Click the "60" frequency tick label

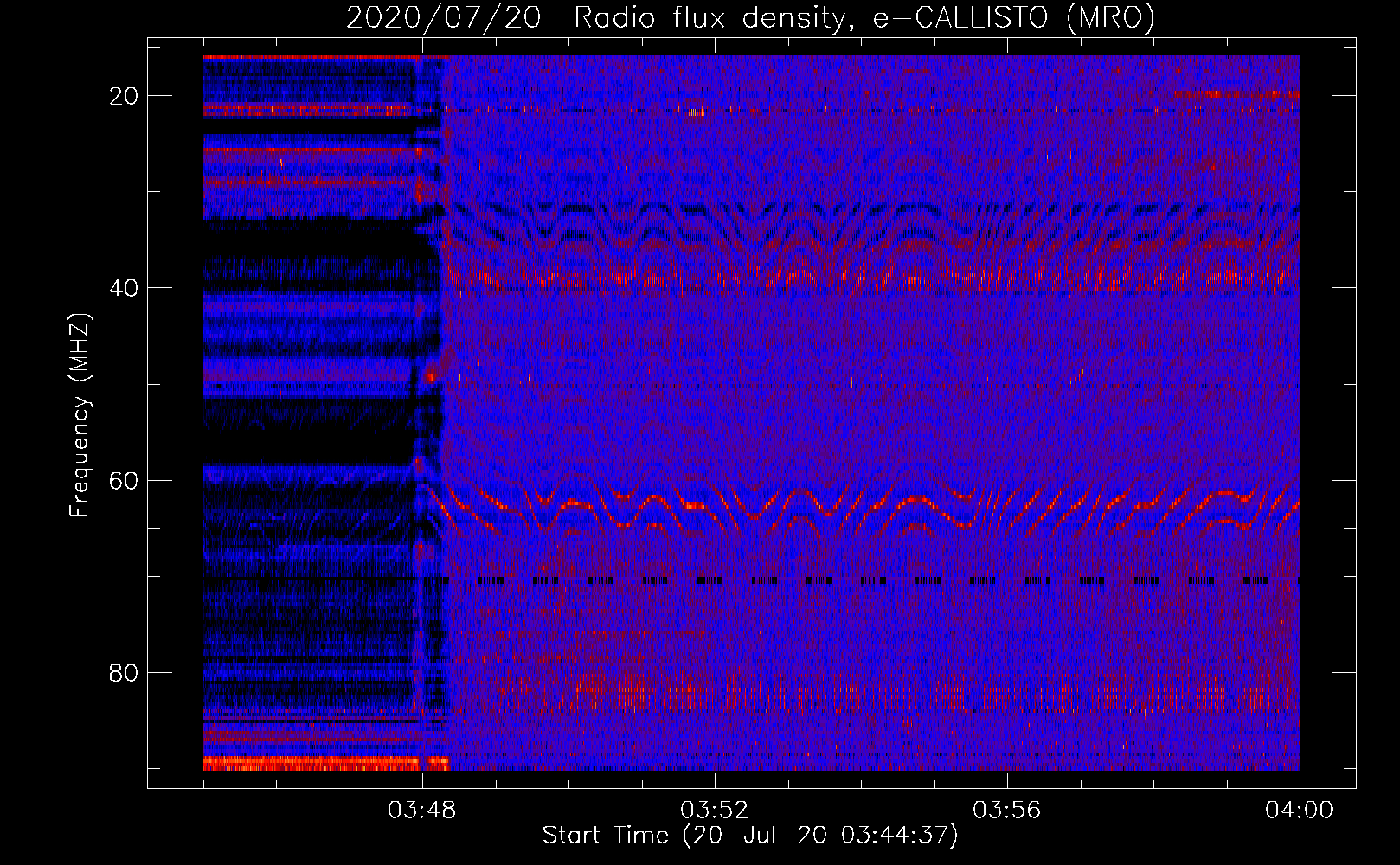coord(124,480)
